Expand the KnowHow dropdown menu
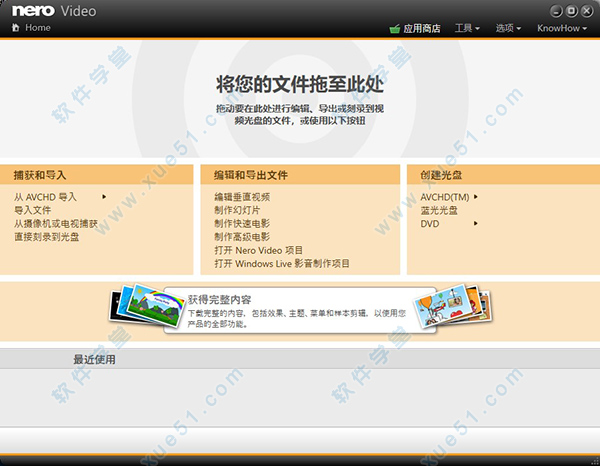Viewport: 600px width, 466px height. [561, 29]
